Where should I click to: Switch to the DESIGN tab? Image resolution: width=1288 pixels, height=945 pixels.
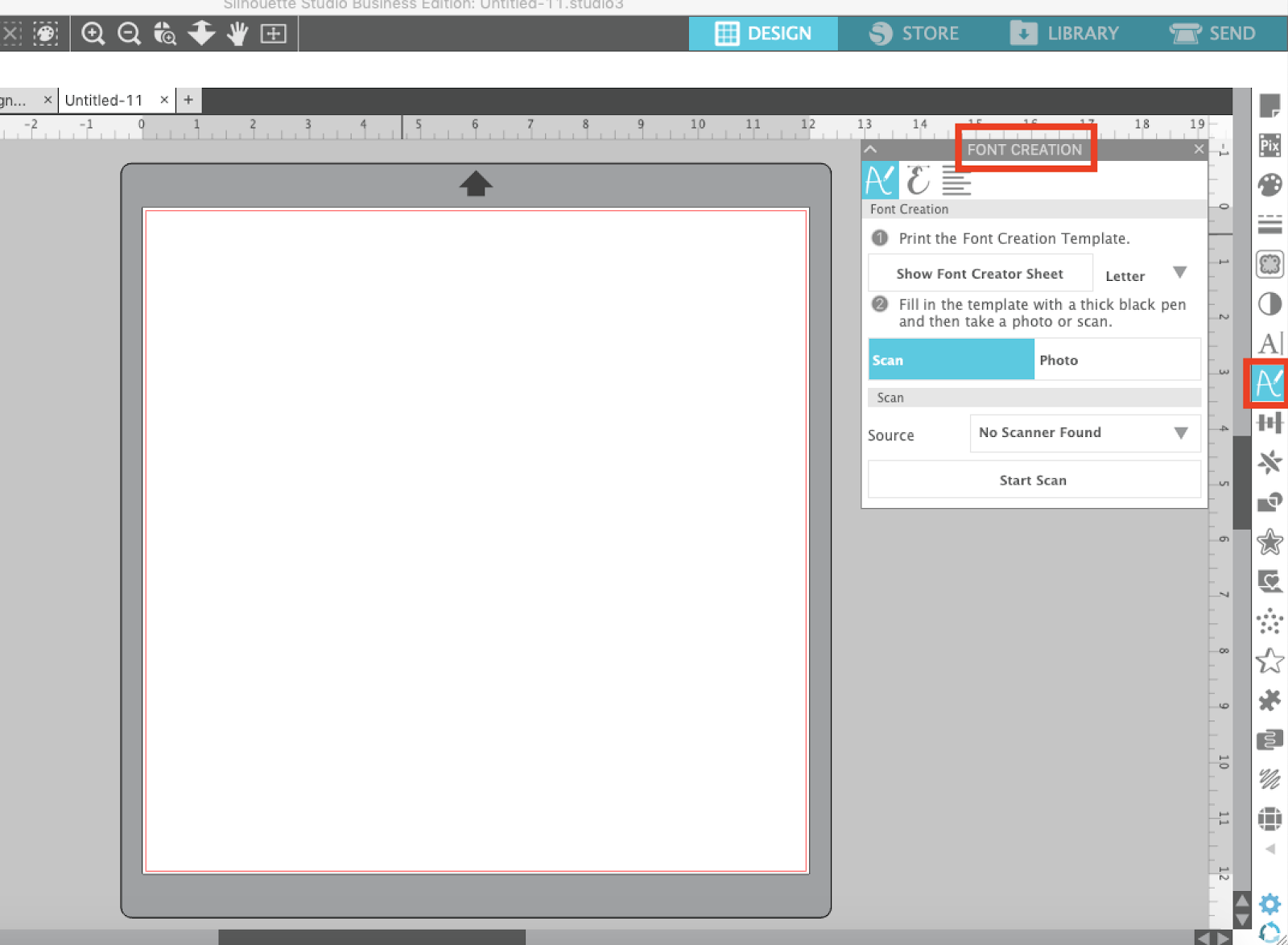coord(763,33)
